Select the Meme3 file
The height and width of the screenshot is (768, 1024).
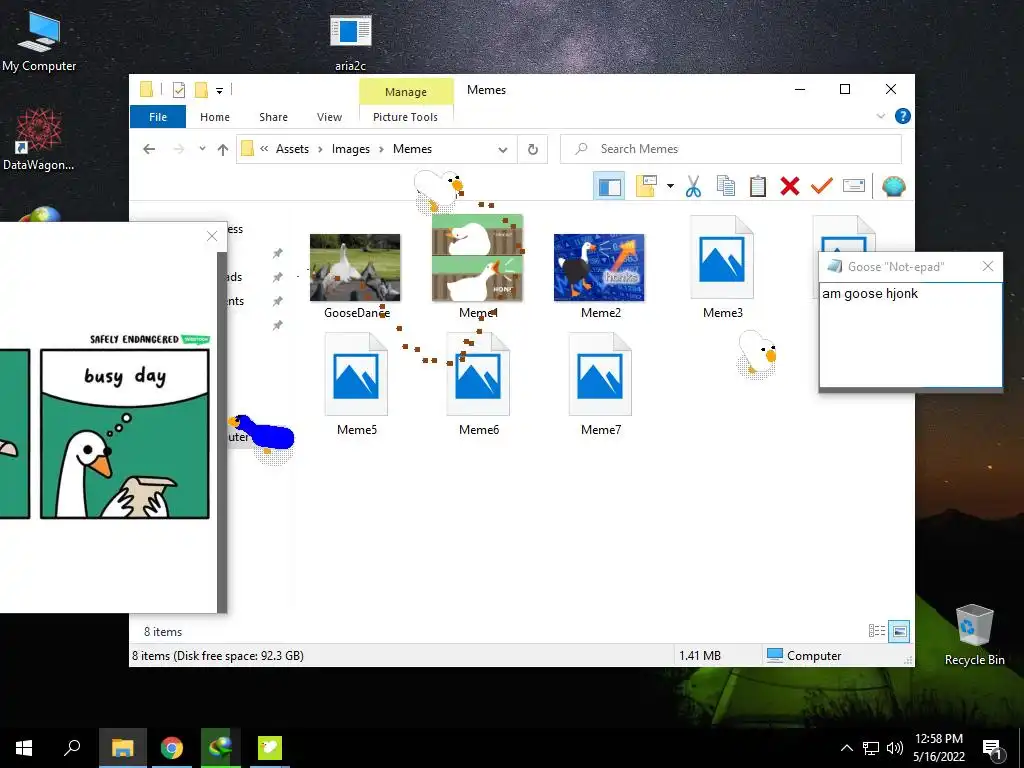click(x=722, y=266)
